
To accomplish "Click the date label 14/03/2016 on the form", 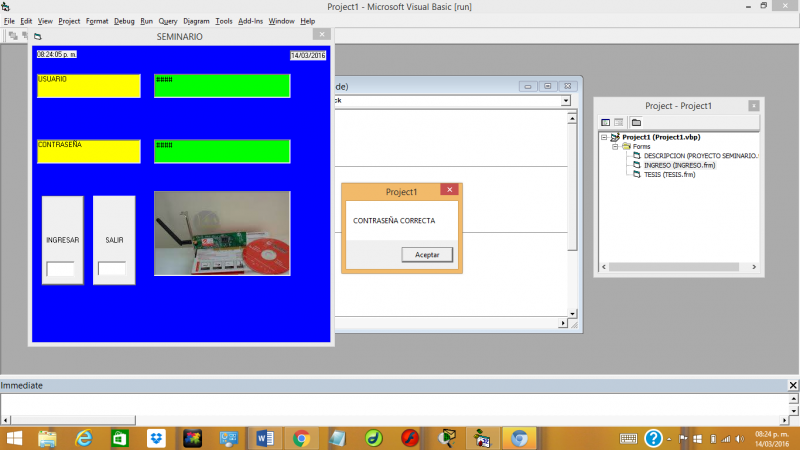I will (308, 55).
